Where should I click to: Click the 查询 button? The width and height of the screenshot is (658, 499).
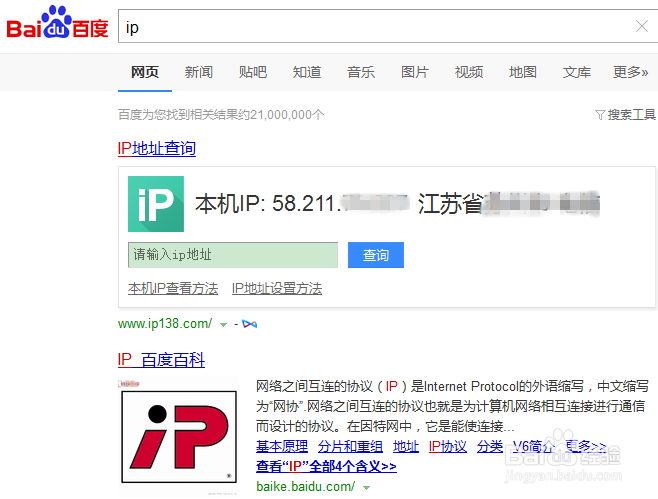point(376,255)
